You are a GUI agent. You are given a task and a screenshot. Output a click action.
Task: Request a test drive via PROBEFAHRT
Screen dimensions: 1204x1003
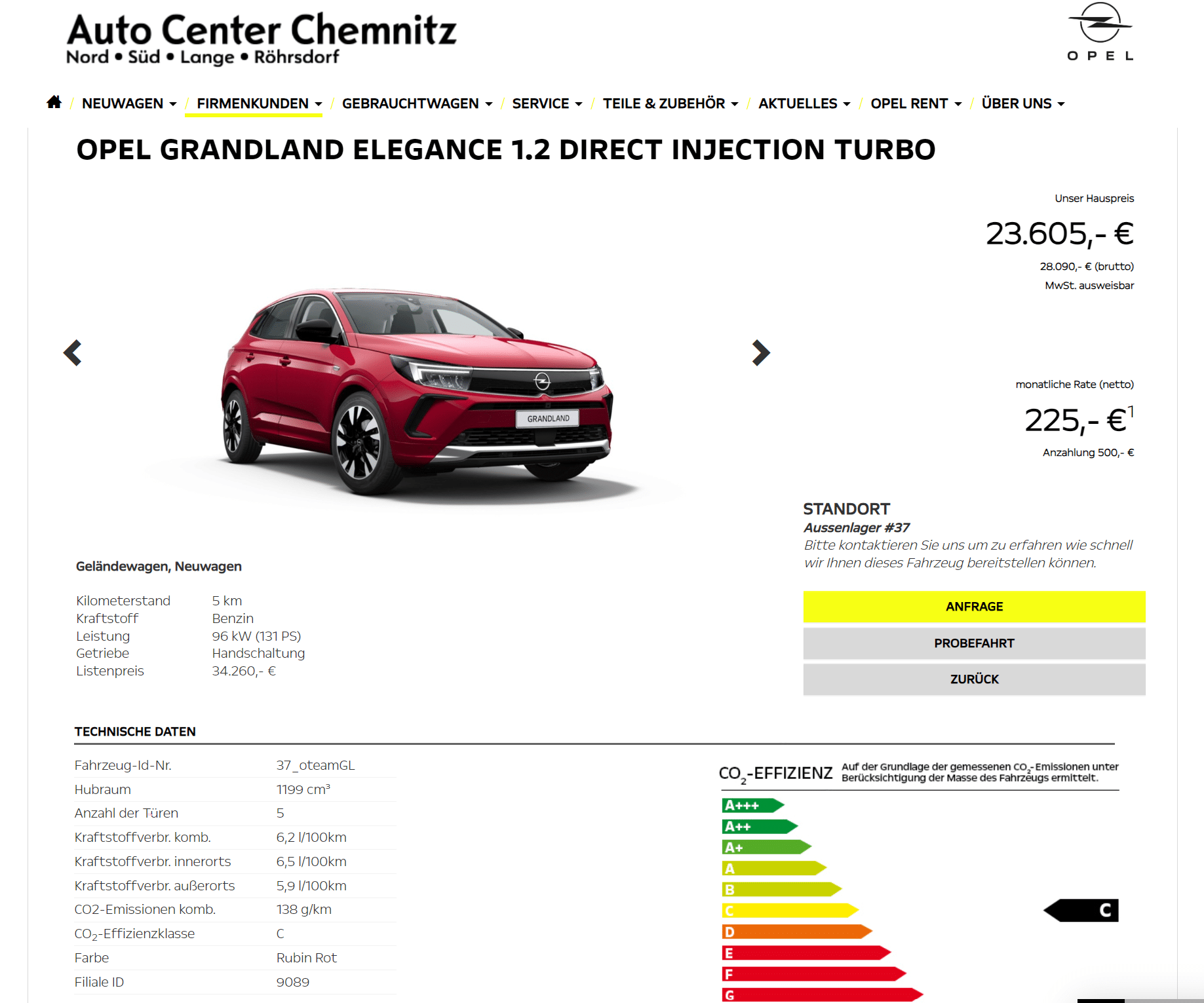click(974, 643)
